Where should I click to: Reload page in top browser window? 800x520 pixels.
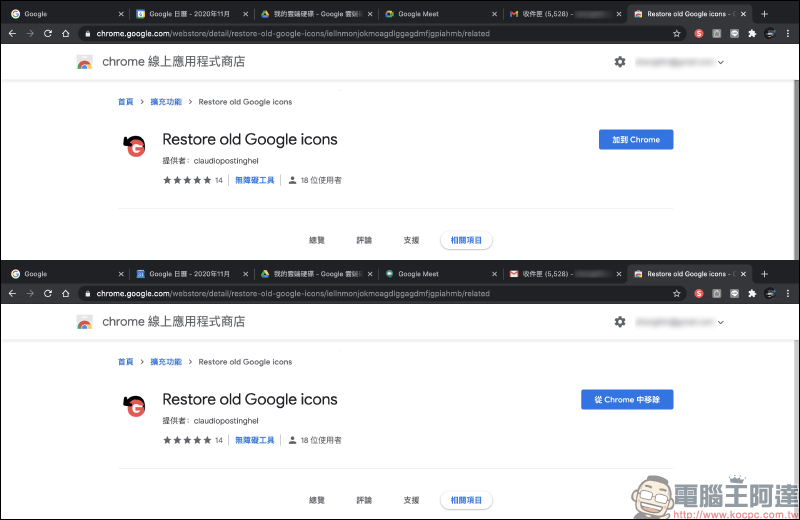point(48,34)
